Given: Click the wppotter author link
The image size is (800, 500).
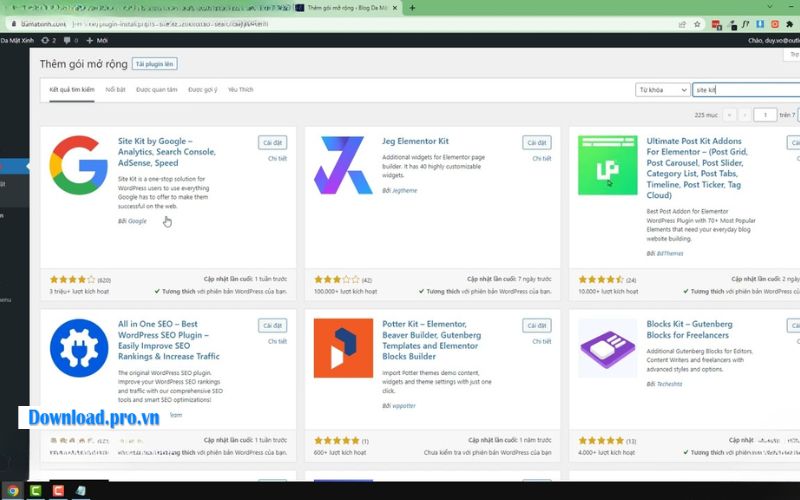Looking at the screenshot, I should coord(404,406).
